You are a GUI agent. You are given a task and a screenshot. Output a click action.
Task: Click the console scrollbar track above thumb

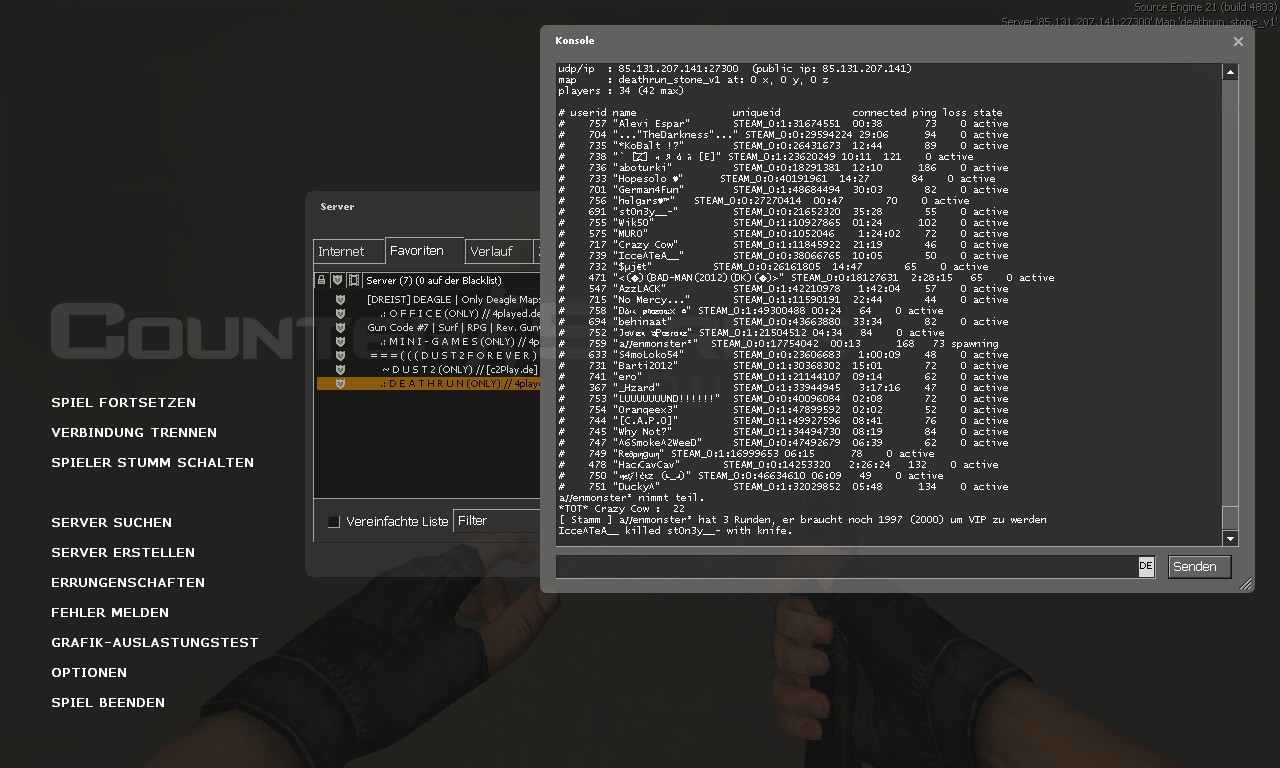[1230, 293]
